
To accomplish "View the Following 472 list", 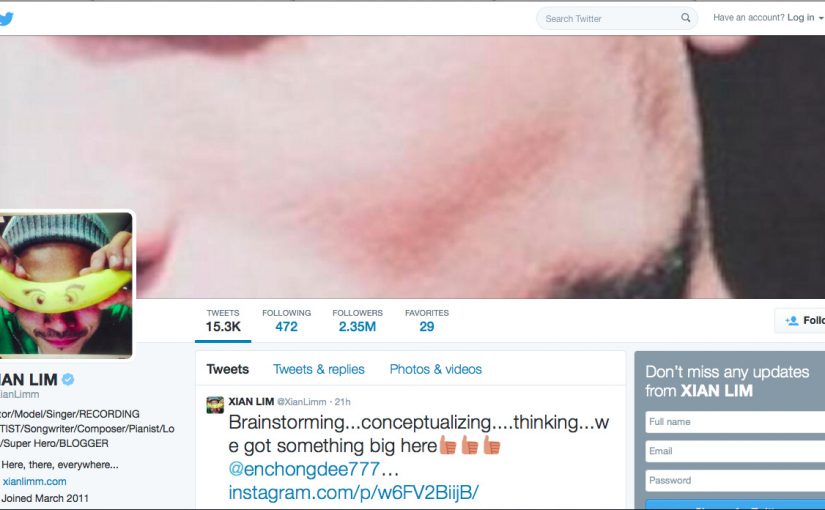I will (x=286, y=321).
